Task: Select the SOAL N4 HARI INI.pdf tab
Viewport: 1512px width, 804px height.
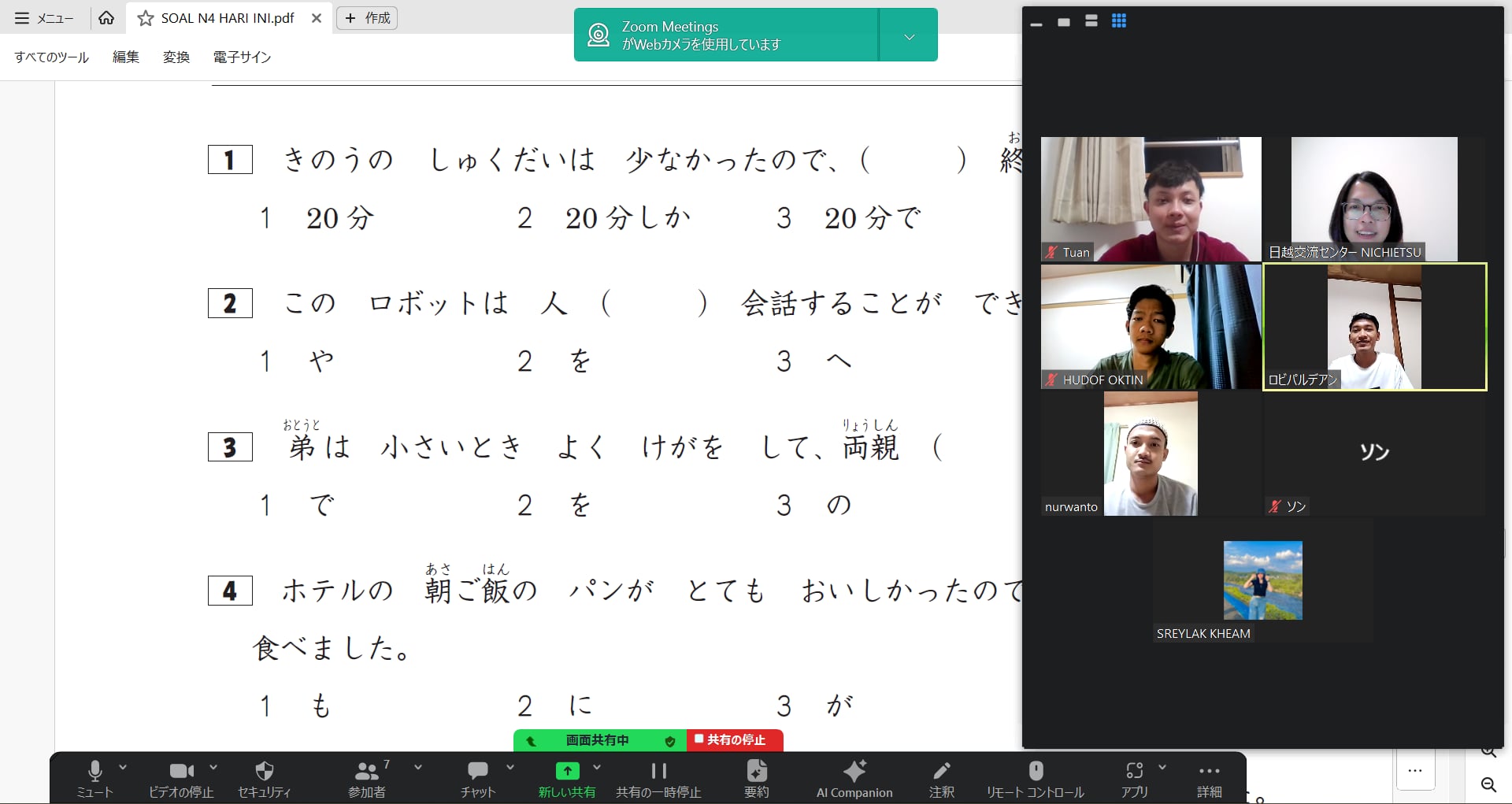Action: tap(227, 18)
